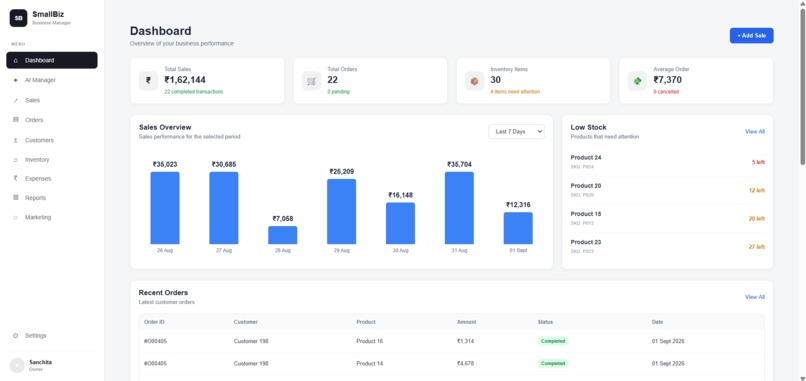
Task: Click the + Add Sale button
Action: click(x=751, y=35)
